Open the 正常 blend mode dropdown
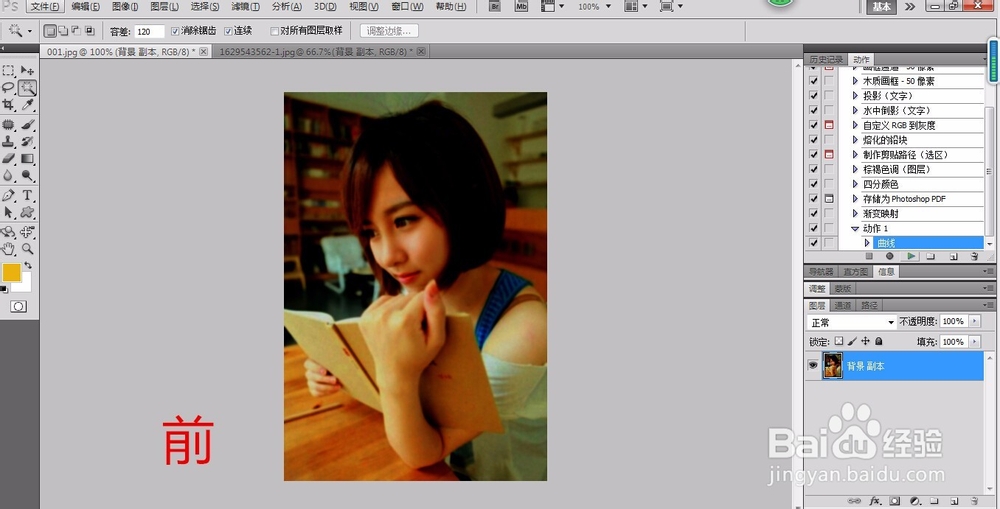Screen dimensions: 1000x509 (851, 322)
